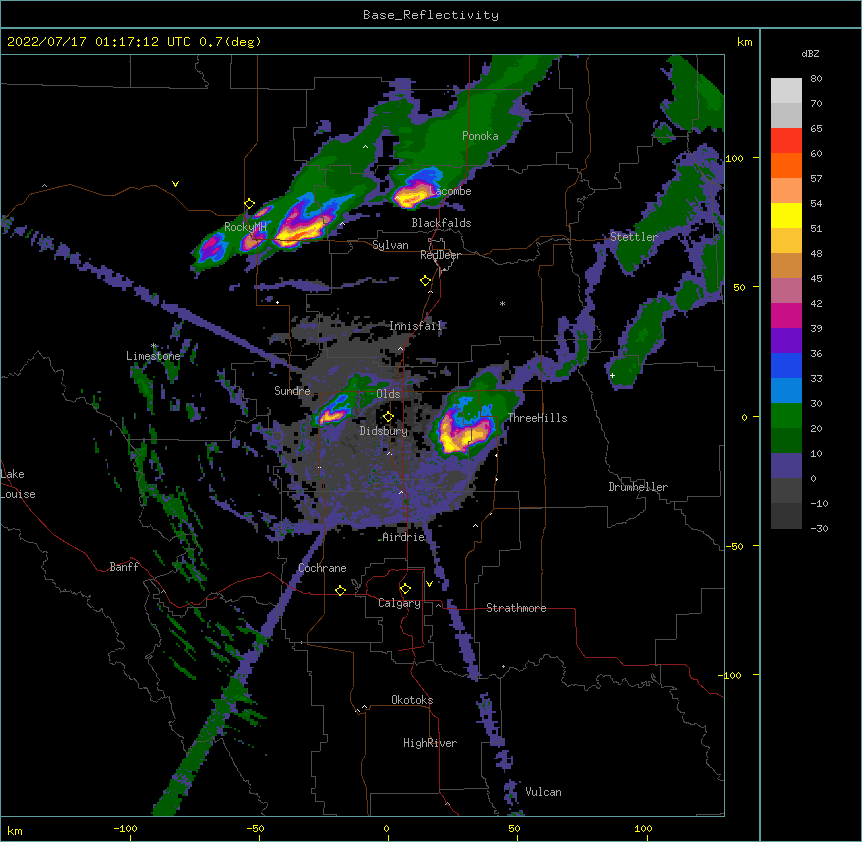Screen dimensions: 862x842
Task: Select the slate blue legend swatch below 10
Action: pyautogui.click(x=786, y=466)
